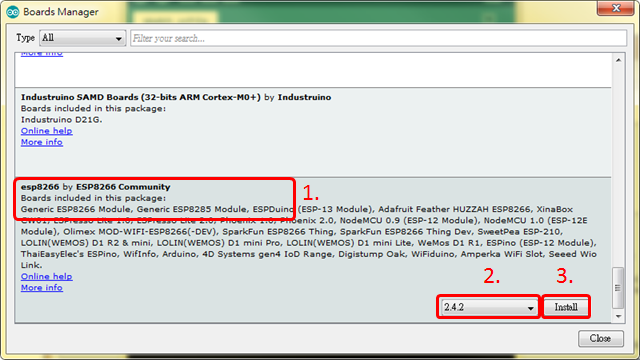Viewport: 640px width, 360px height.
Task: Close window with the red X button
Action: [616, 8]
